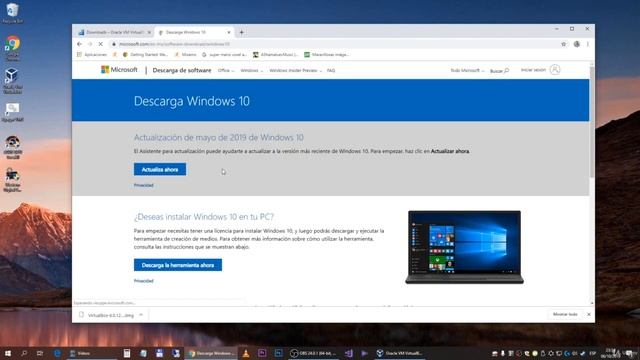The height and width of the screenshot is (360, 640).
Task: Click Descarga la herramienta ahora button
Action: [178, 265]
